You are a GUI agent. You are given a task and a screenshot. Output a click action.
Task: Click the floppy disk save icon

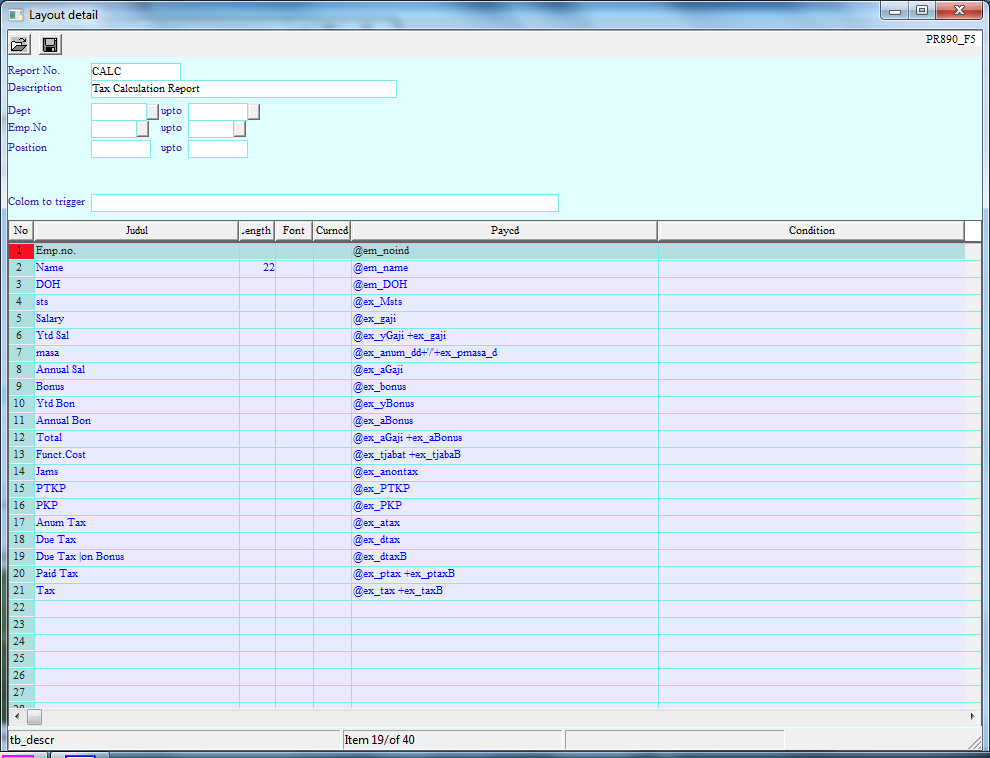click(x=50, y=44)
